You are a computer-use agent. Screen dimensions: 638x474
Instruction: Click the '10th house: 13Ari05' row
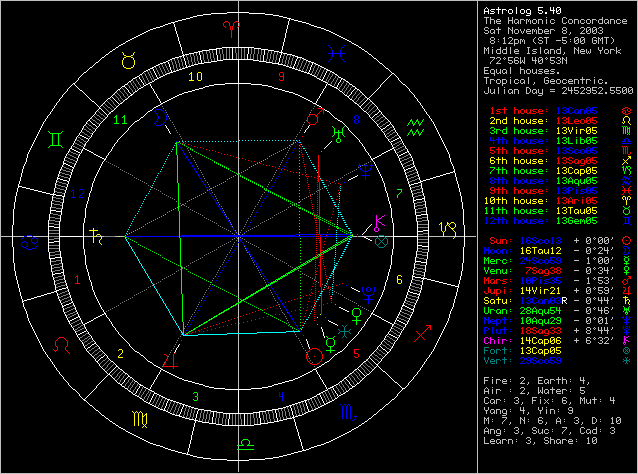pos(557,201)
